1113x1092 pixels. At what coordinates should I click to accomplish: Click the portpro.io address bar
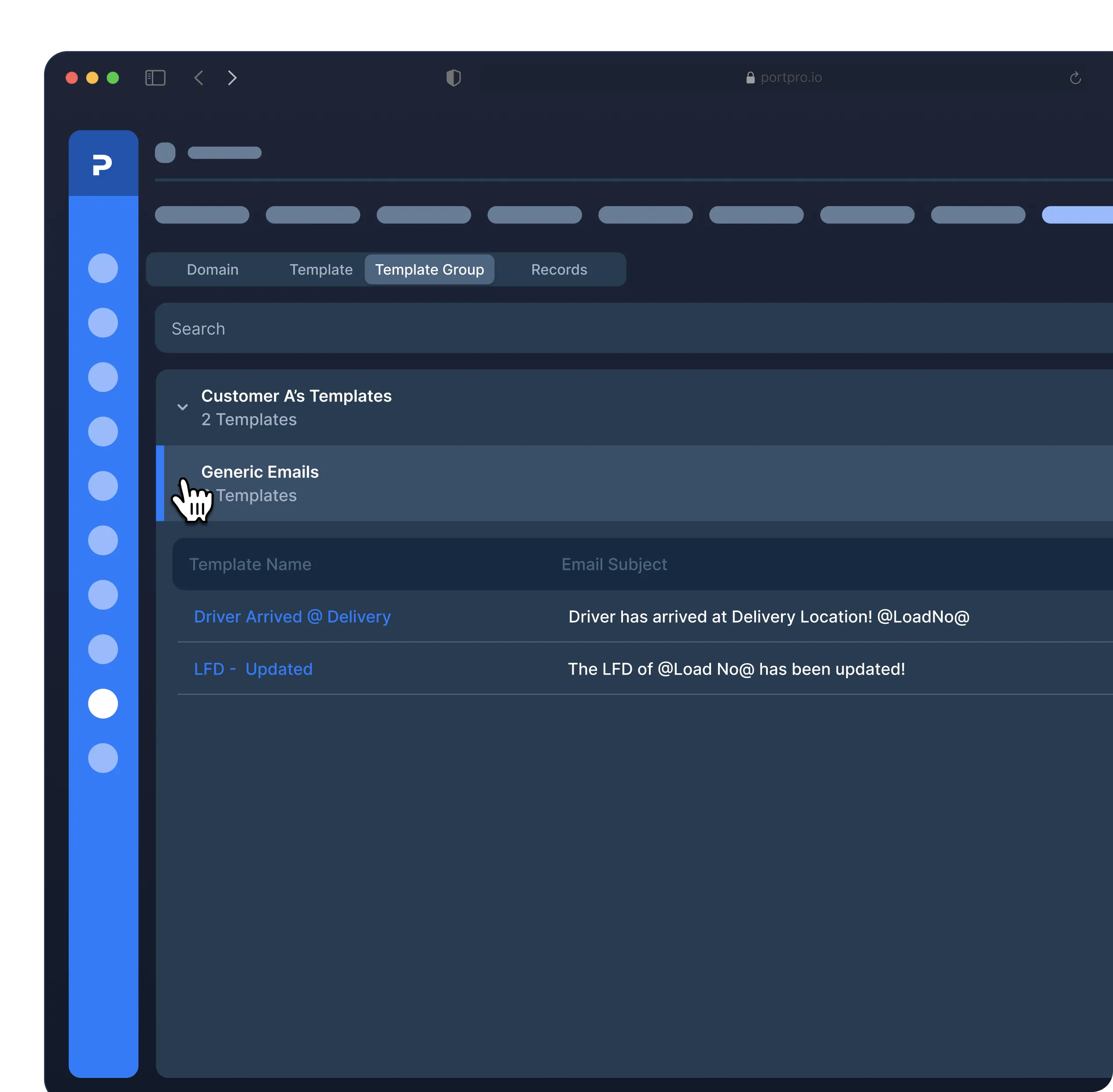pyautogui.click(x=790, y=77)
